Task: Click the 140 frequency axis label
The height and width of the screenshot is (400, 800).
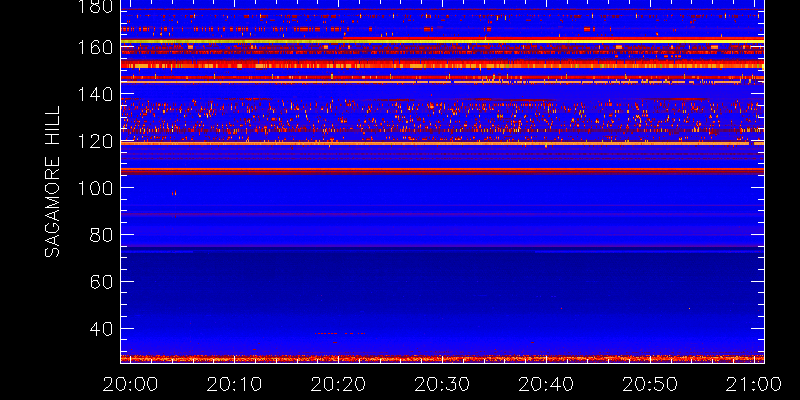Action: [96, 94]
